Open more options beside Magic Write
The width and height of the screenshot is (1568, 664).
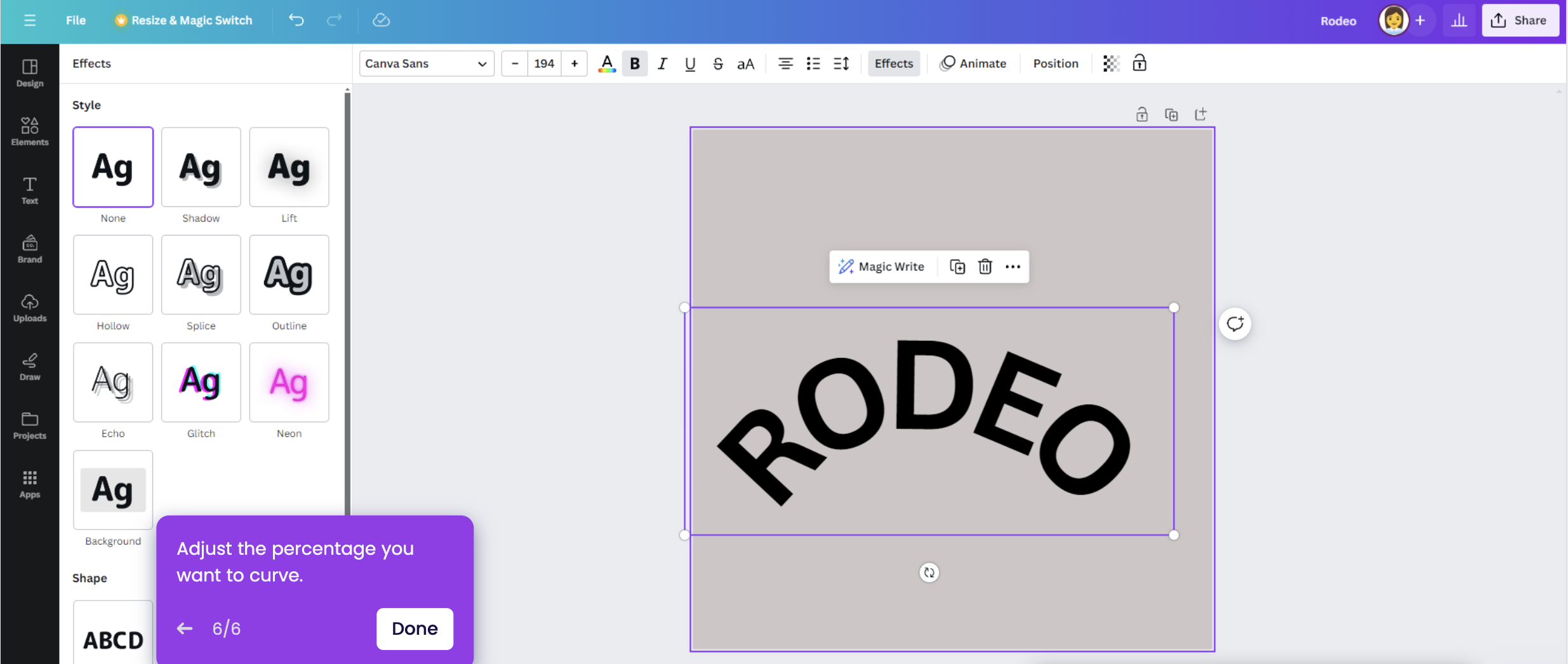tap(1012, 267)
